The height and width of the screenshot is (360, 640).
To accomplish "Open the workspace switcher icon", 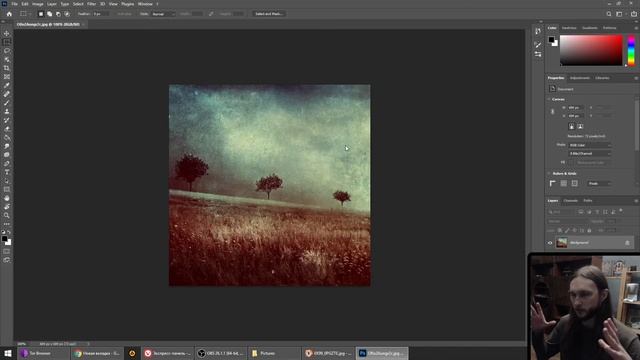I will [x=620, y=14].
